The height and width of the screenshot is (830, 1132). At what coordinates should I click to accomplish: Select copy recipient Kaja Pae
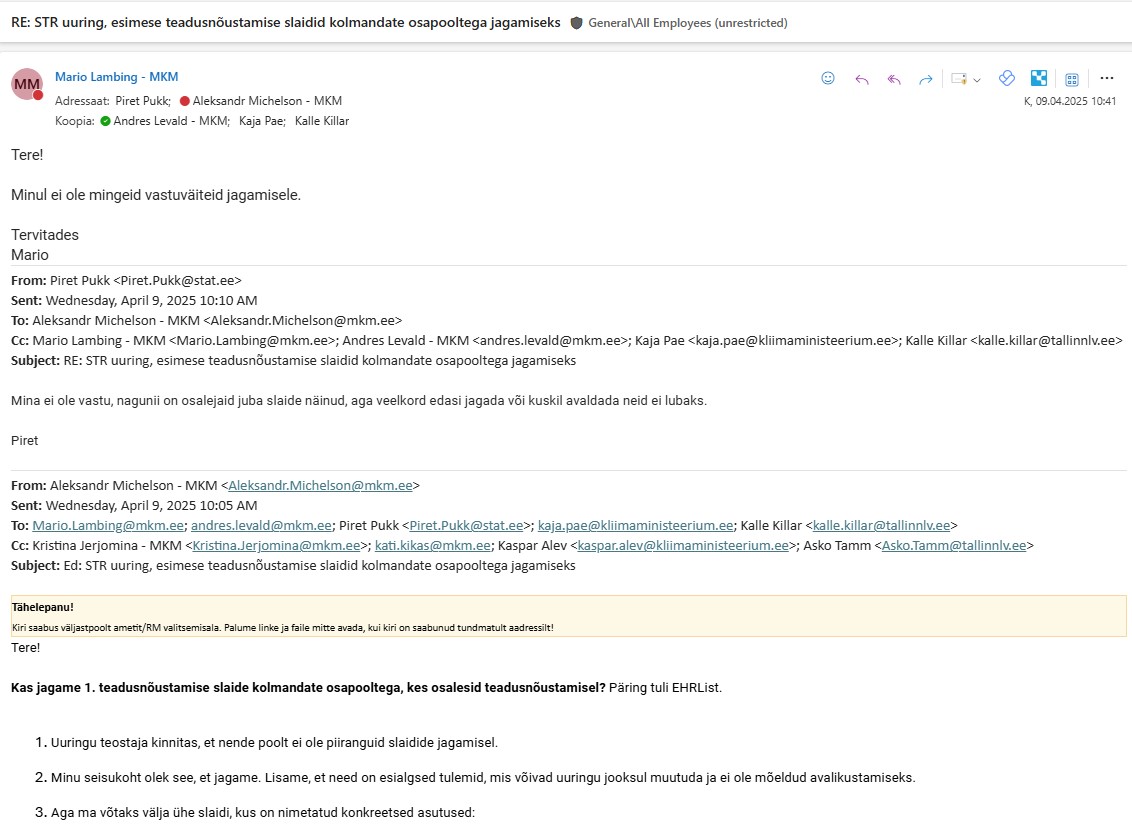262,121
